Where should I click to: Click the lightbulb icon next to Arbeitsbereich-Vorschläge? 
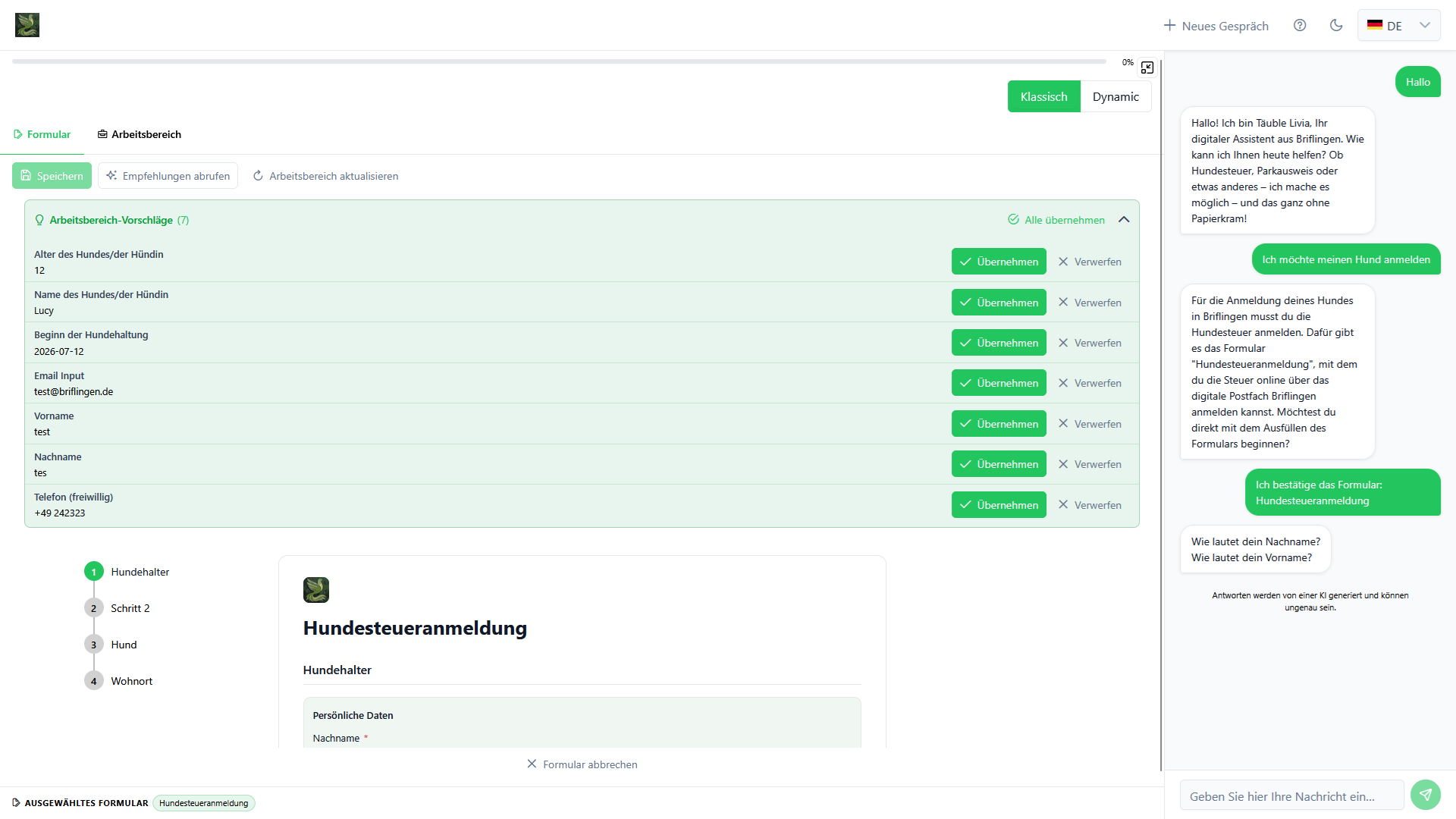(39, 220)
